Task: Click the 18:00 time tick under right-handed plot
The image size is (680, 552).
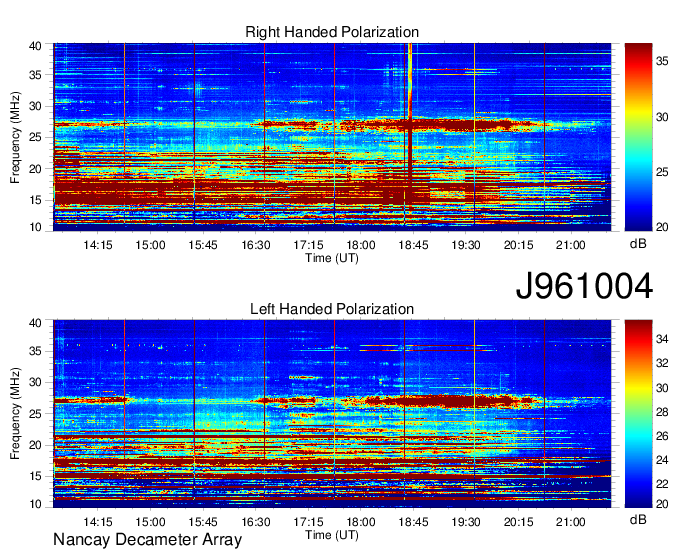Action: (360, 245)
